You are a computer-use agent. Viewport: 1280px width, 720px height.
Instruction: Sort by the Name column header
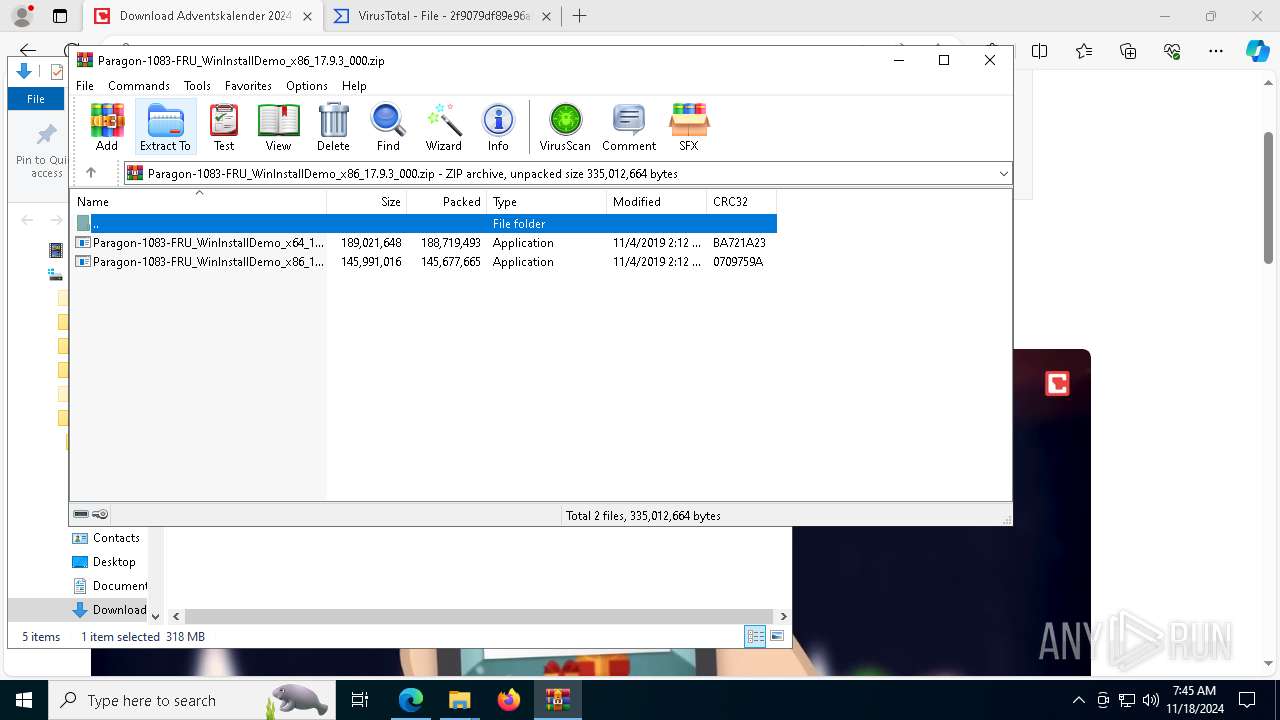pos(198,201)
